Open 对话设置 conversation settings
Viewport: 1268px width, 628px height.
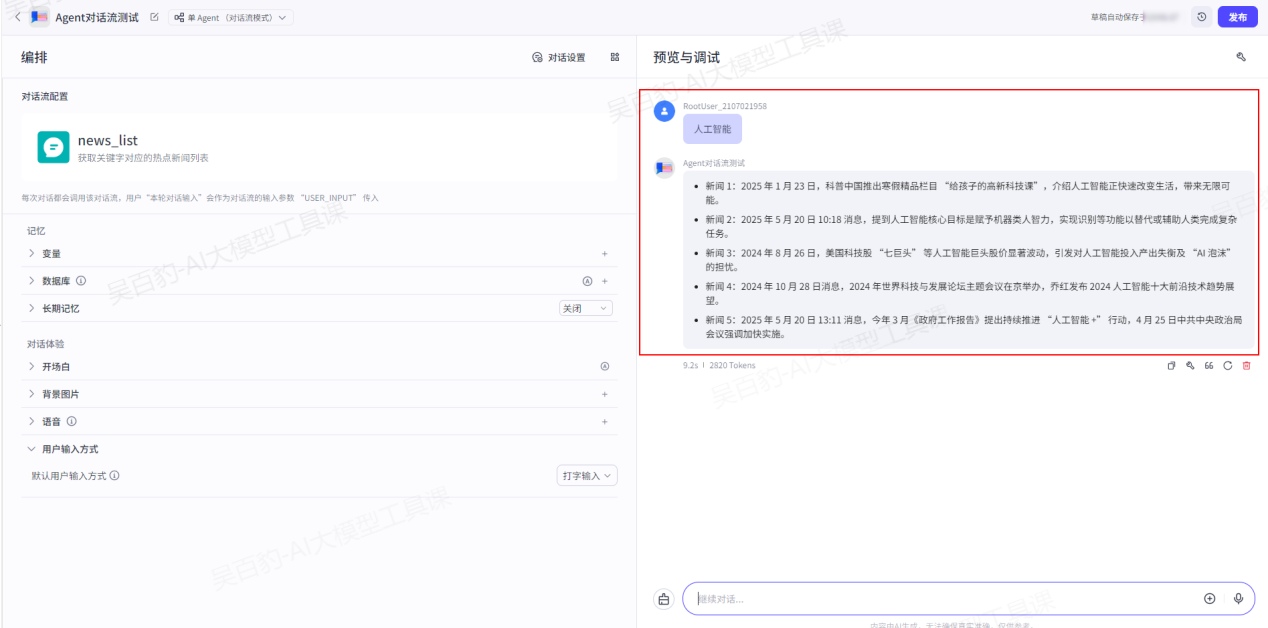click(x=559, y=58)
